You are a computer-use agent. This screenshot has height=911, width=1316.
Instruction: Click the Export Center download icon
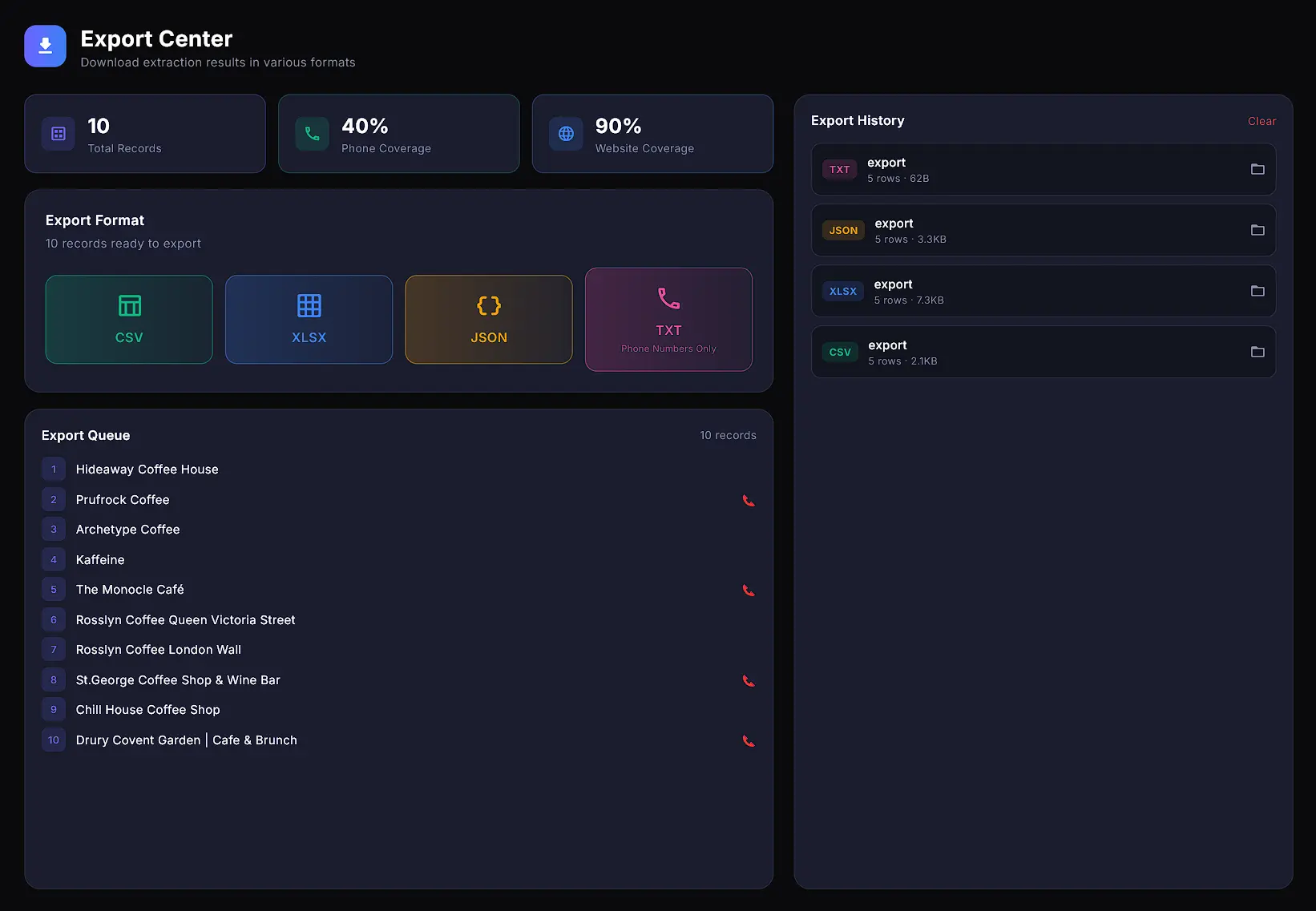(45, 46)
